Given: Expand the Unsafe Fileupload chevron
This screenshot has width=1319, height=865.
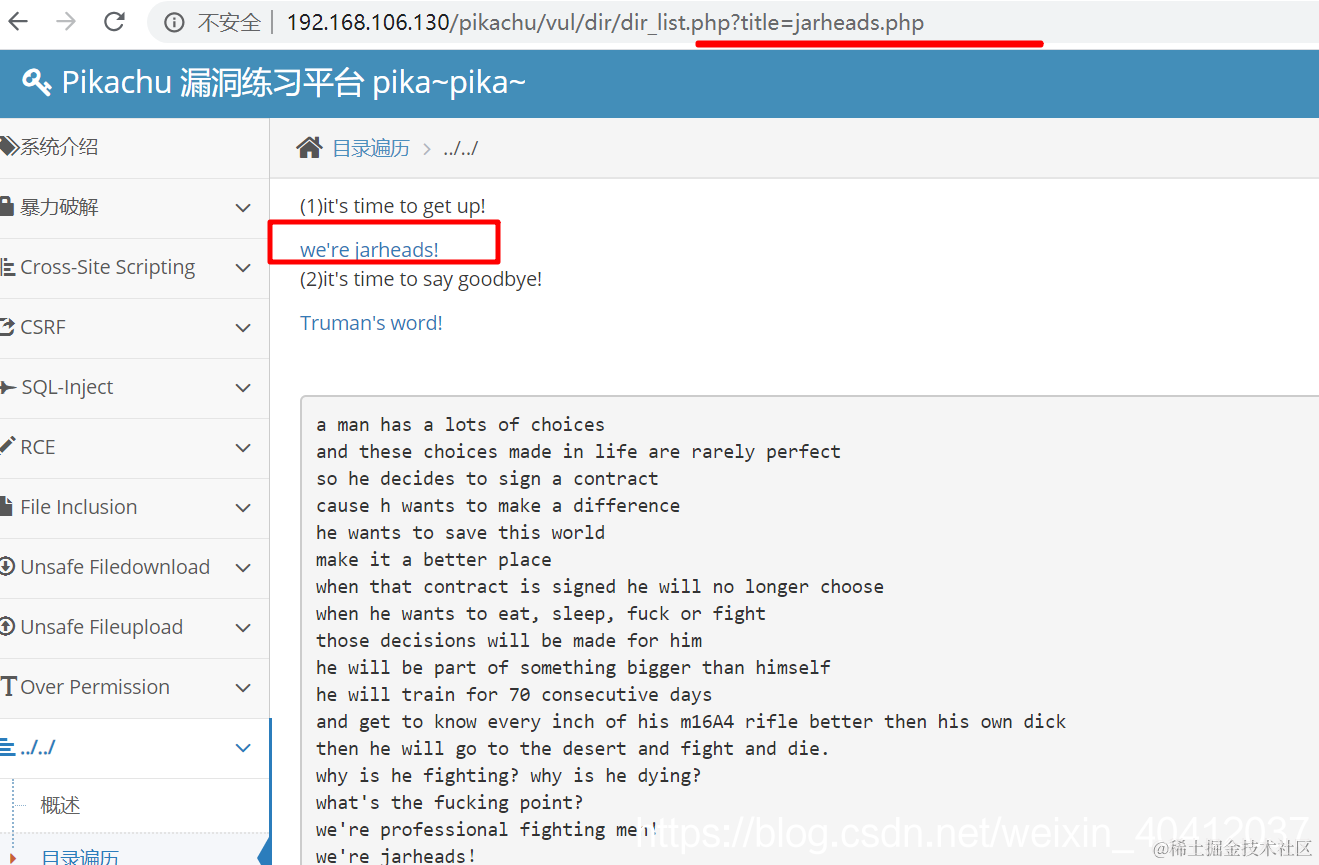Looking at the screenshot, I should coord(242,628).
